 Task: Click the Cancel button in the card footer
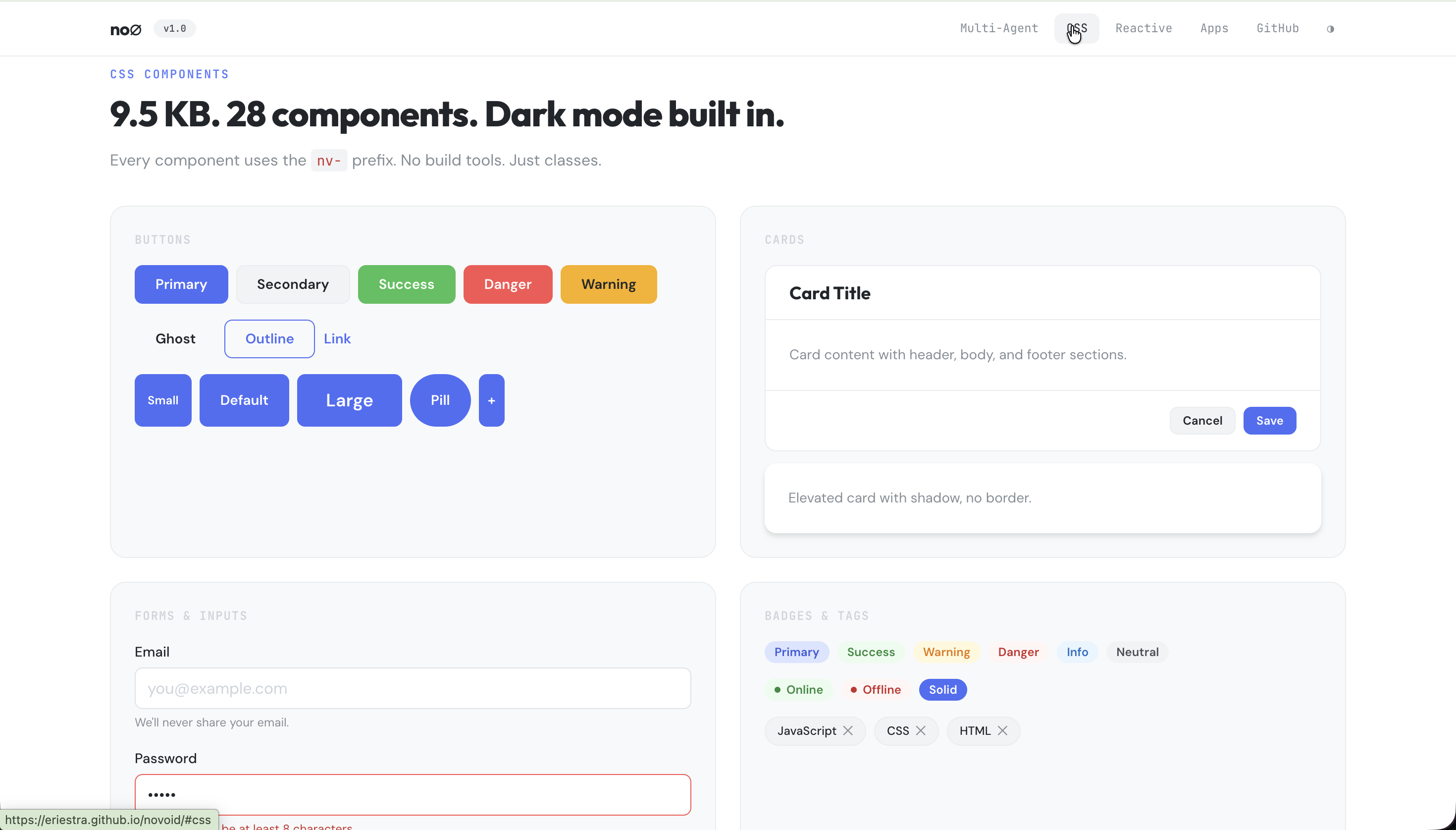point(1202,420)
